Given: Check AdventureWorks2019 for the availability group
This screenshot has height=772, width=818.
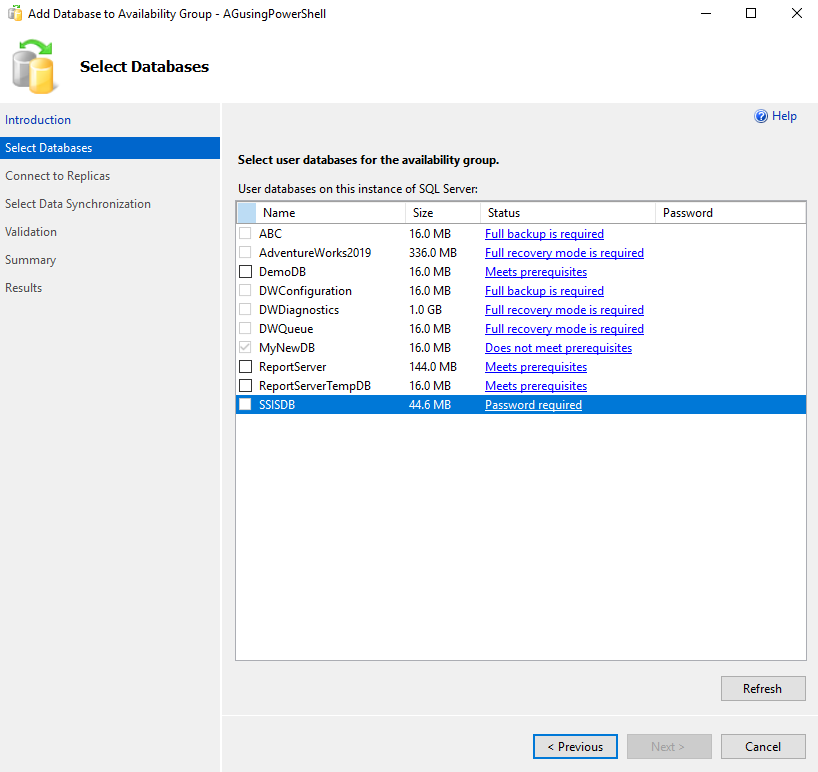Looking at the screenshot, I should click(245, 252).
